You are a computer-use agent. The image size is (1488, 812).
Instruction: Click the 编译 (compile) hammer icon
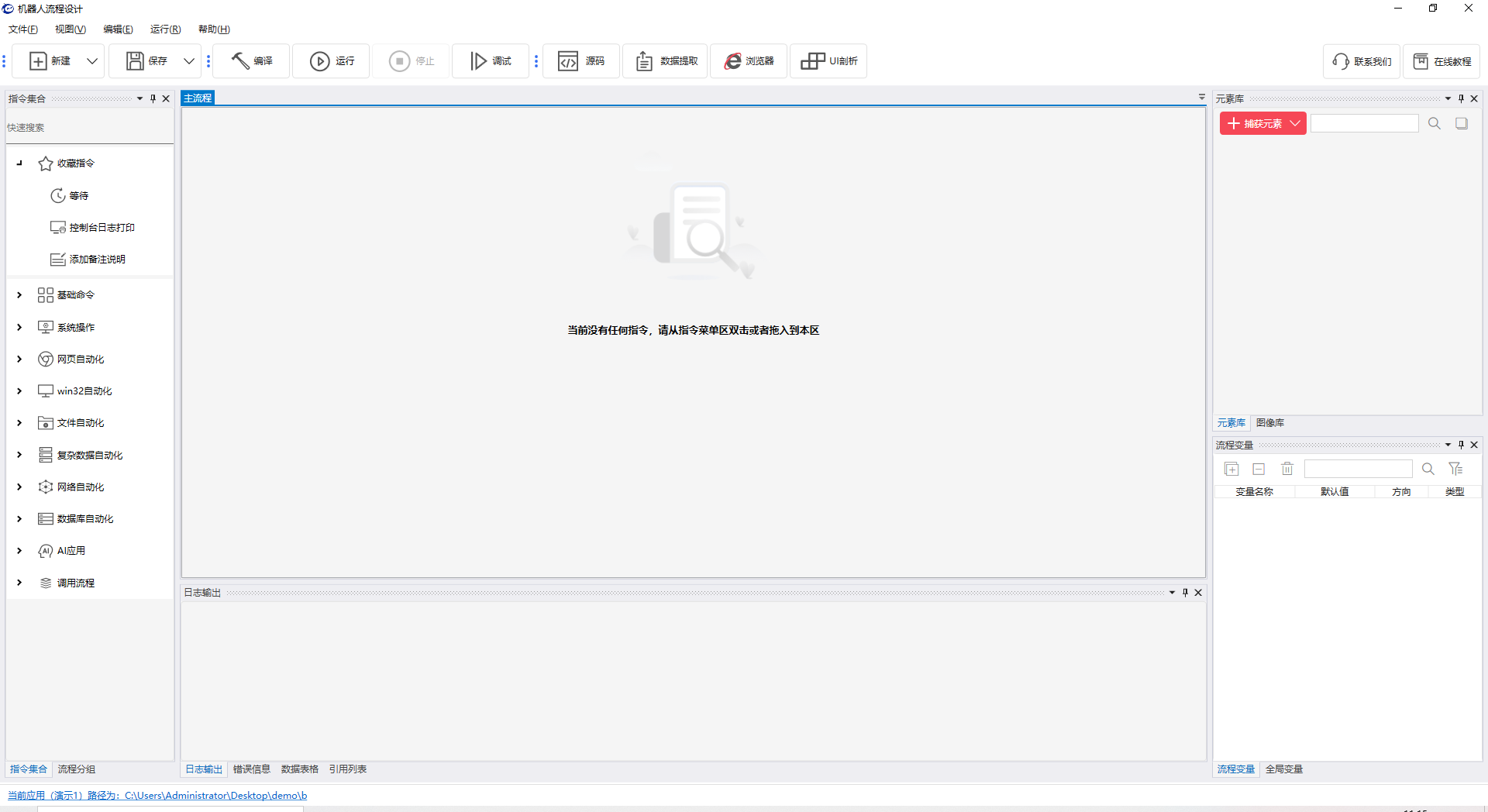[240, 60]
